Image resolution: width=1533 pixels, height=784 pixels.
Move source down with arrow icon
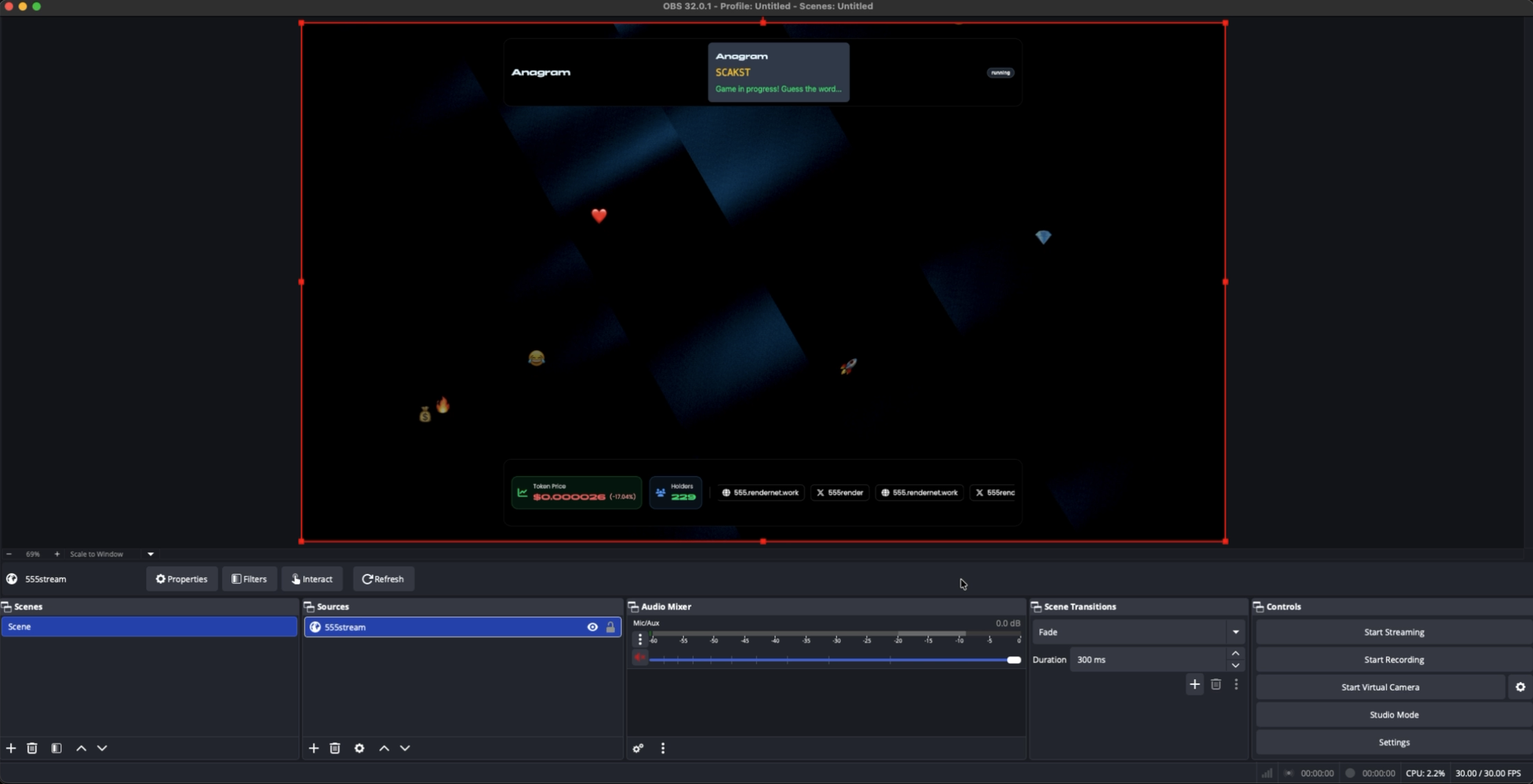click(x=405, y=748)
